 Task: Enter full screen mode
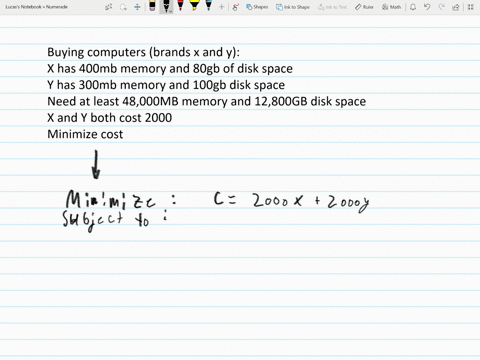coord(470,7)
